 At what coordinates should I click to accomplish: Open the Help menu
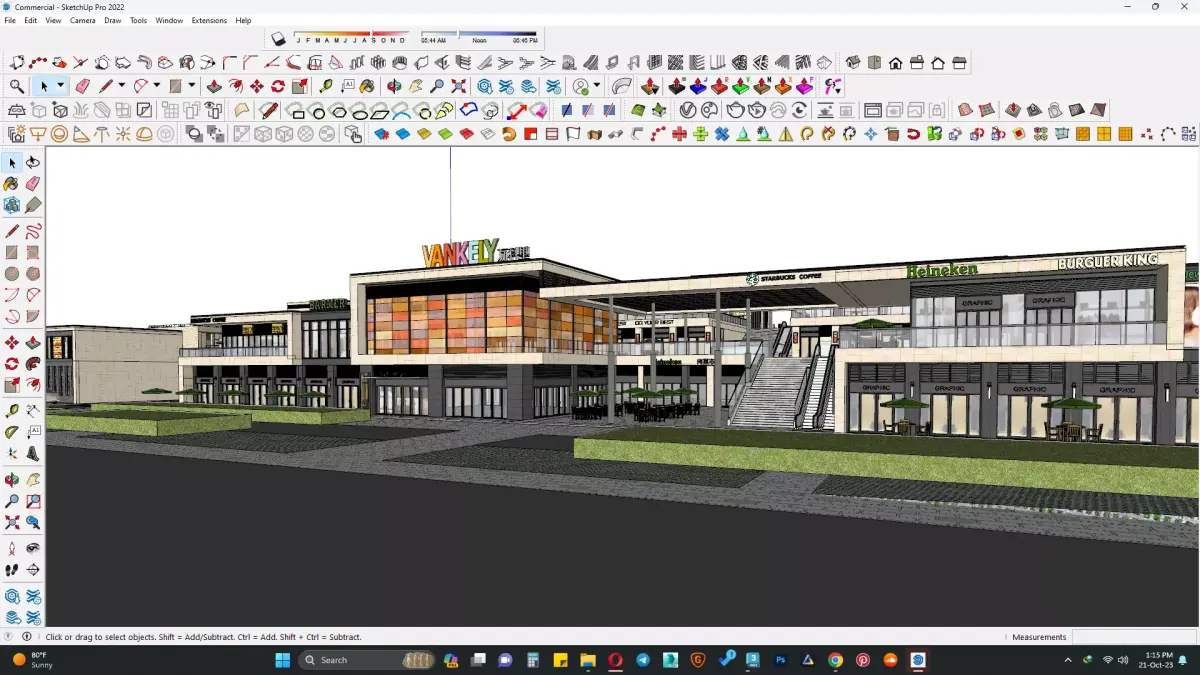[243, 20]
